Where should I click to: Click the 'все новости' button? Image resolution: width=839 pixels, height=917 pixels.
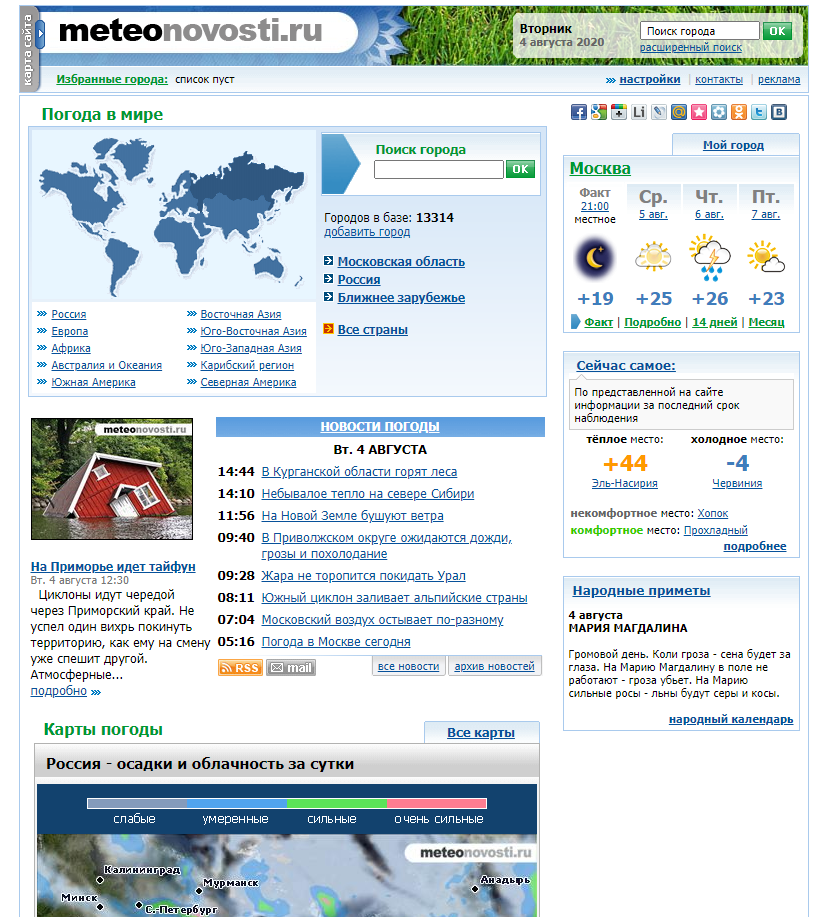coord(408,666)
